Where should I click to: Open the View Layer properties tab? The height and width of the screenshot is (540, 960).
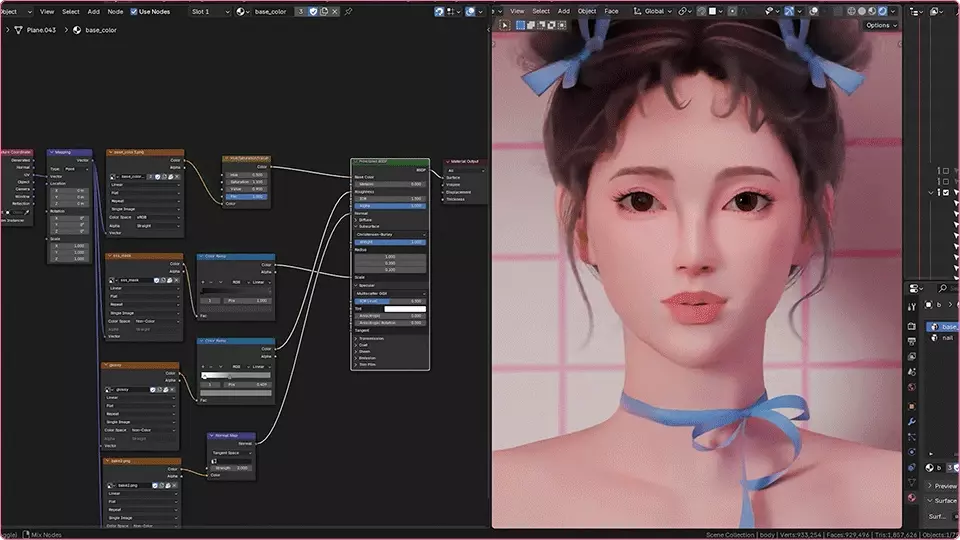coord(912,356)
